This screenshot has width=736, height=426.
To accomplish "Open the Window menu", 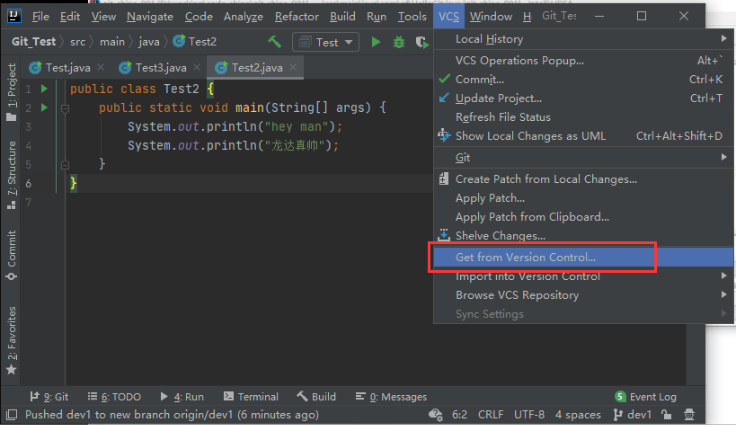I will click(x=491, y=16).
